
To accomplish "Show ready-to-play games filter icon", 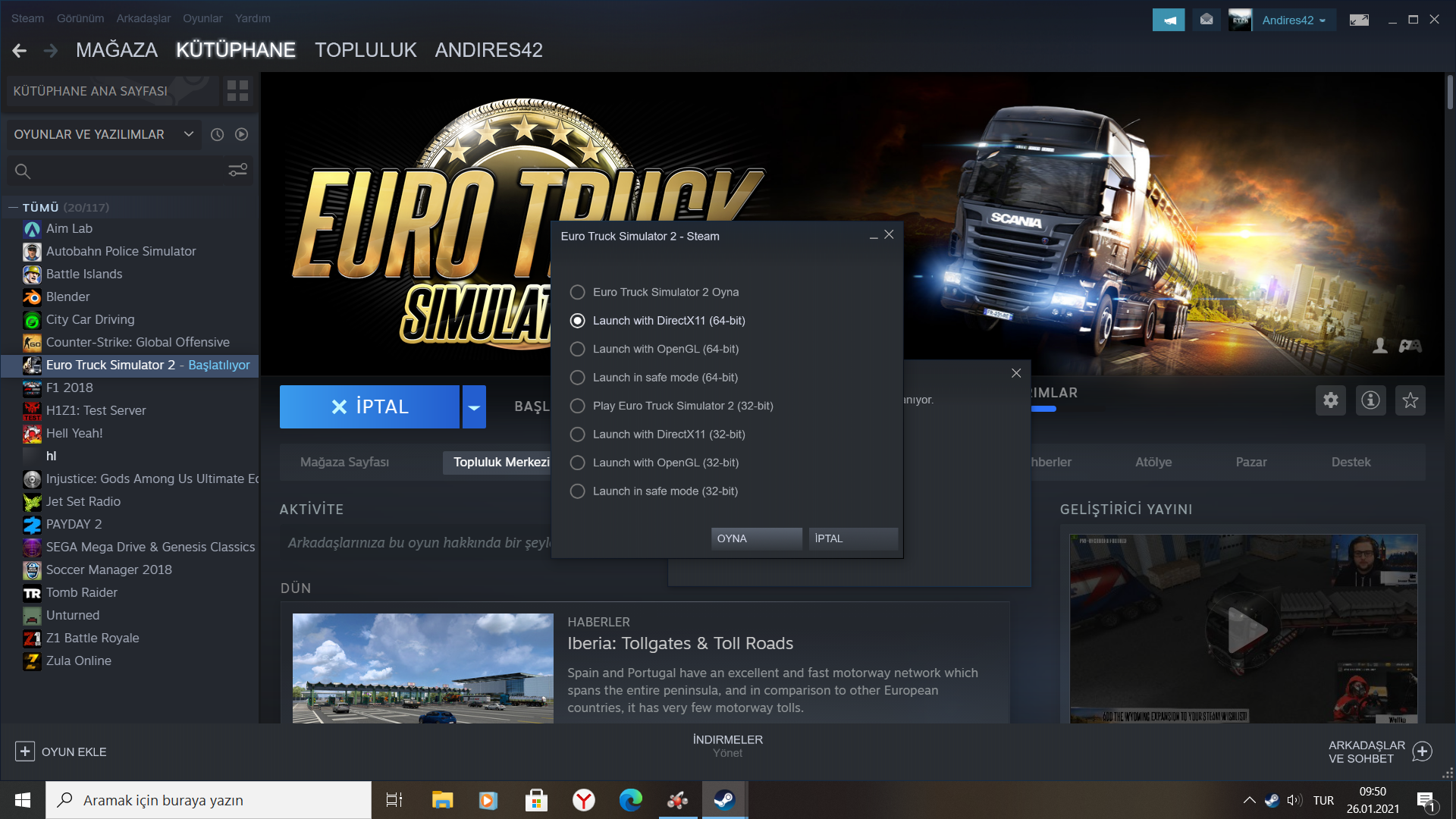I will [x=241, y=134].
